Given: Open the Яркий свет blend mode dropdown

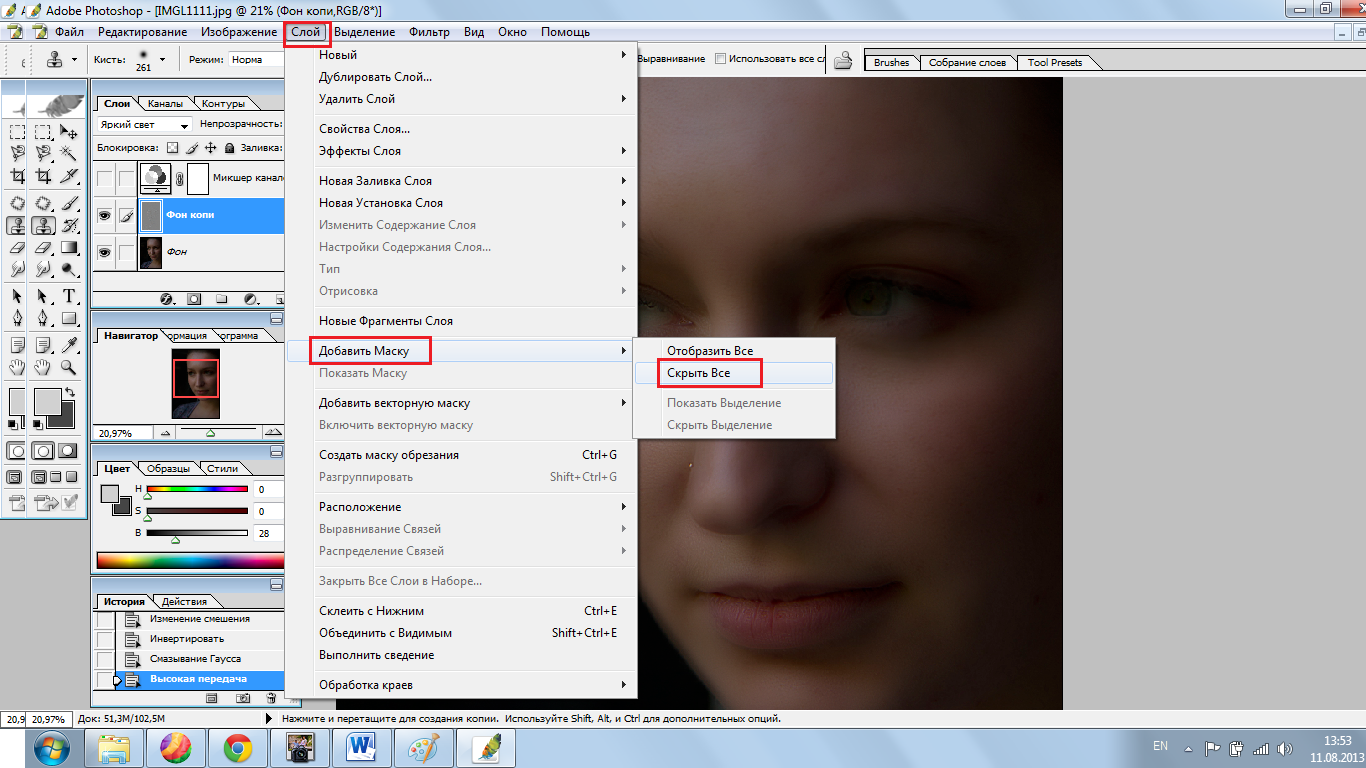Looking at the screenshot, I should tap(145, 126).
